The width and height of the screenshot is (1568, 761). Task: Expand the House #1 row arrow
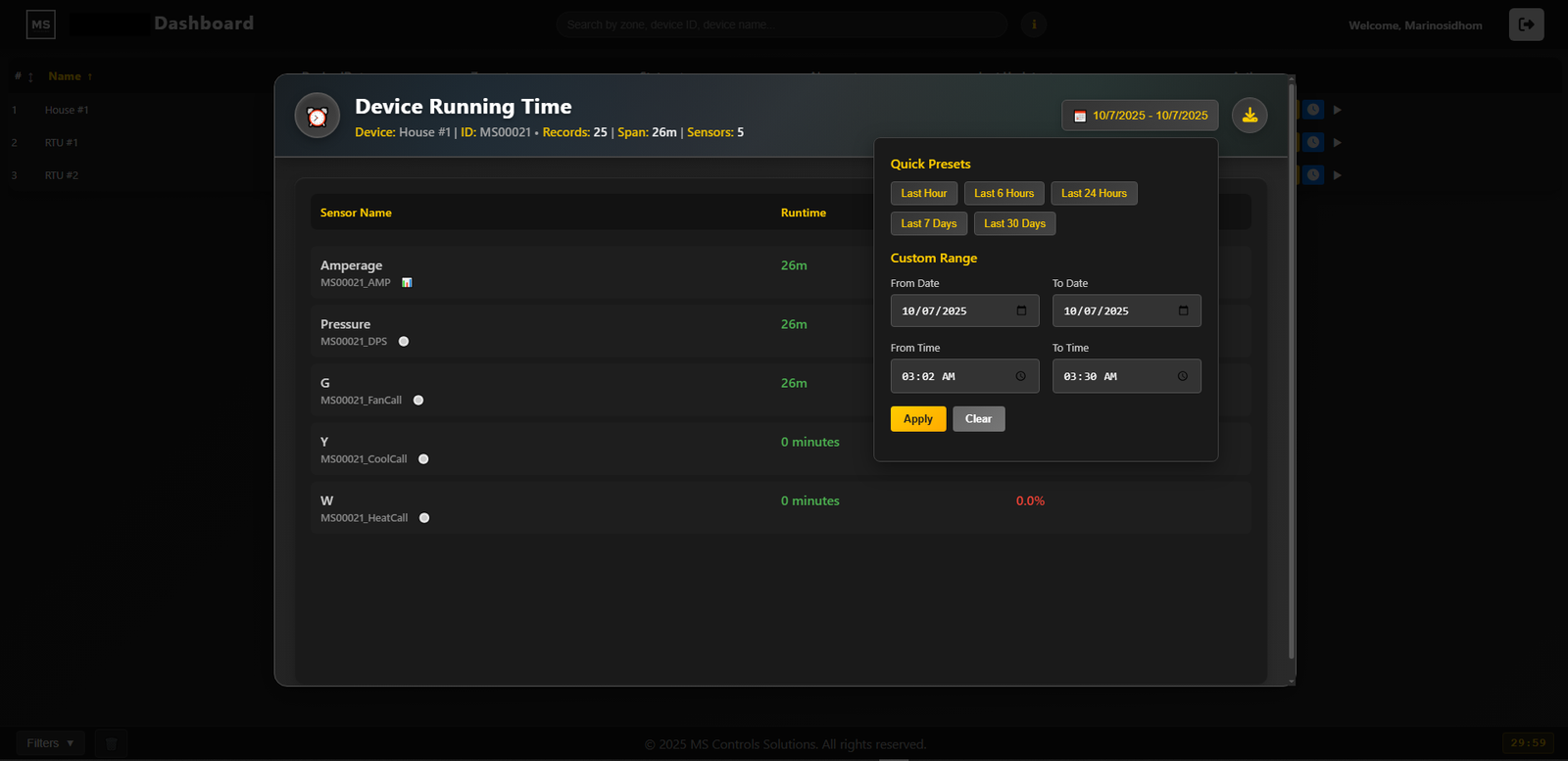click(1337, 110)
